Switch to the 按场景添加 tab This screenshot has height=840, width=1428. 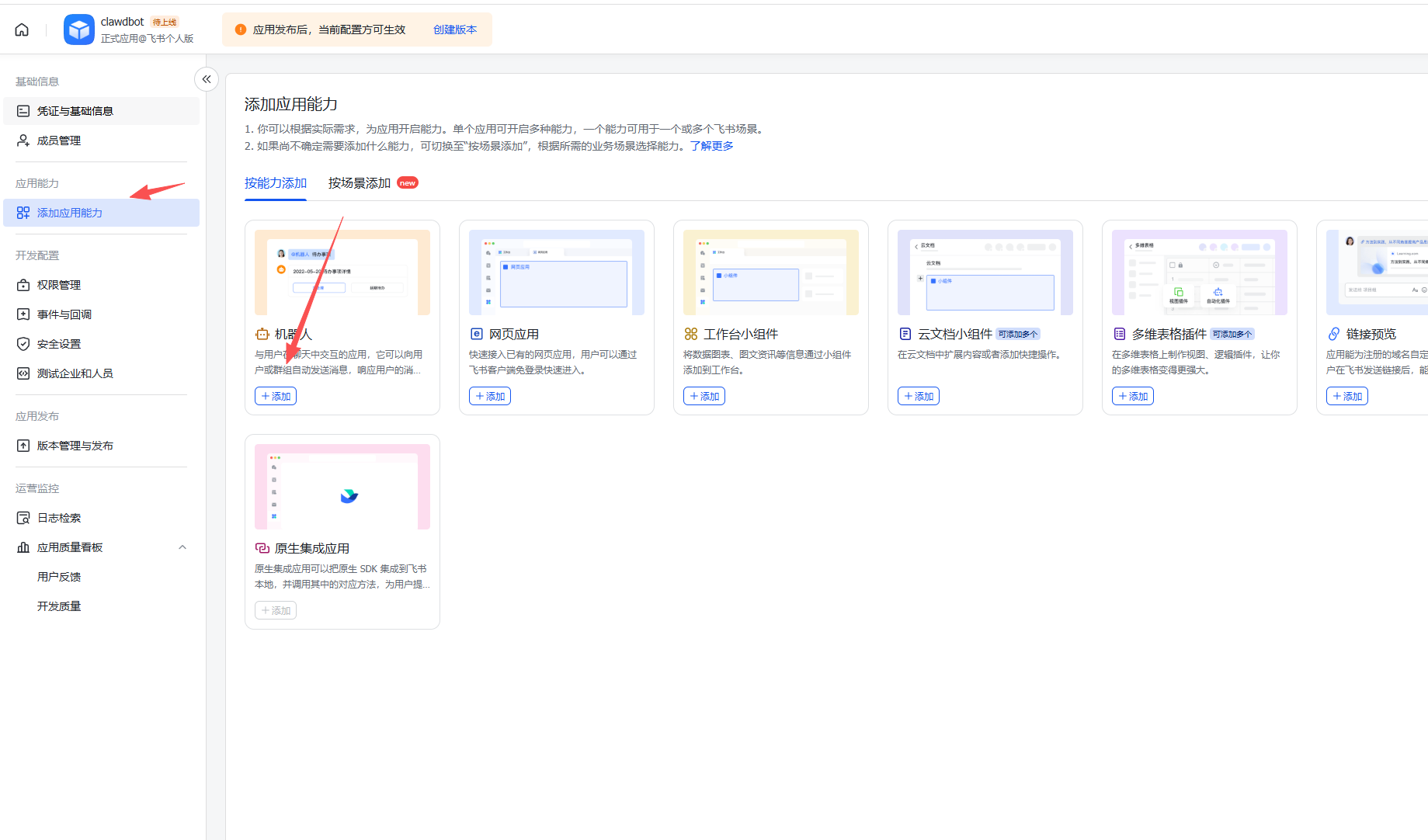coord(361,182)
